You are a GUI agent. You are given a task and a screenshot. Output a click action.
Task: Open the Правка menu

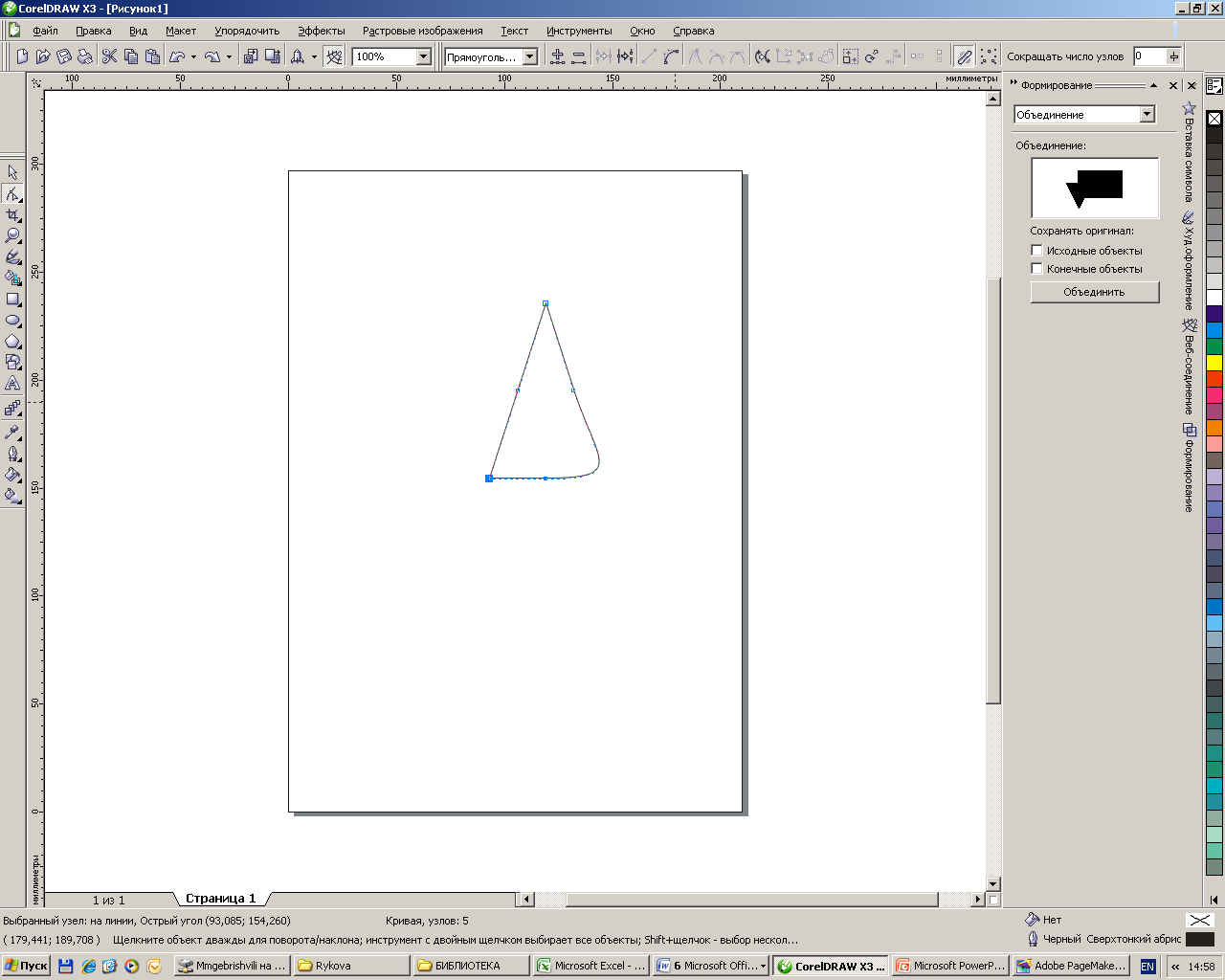[94, 31]
